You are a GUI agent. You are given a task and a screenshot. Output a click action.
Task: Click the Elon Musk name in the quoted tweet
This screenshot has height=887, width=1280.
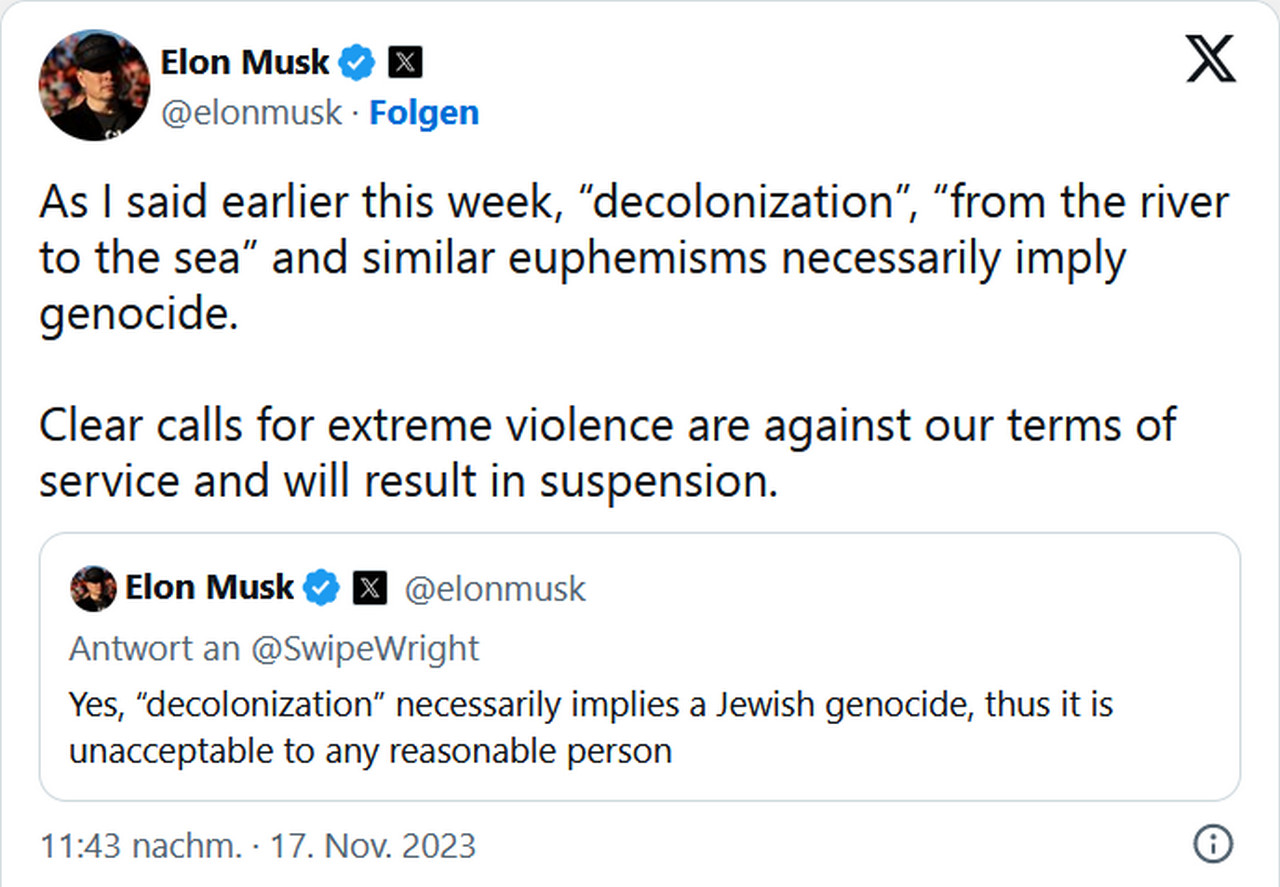[209, 588]
